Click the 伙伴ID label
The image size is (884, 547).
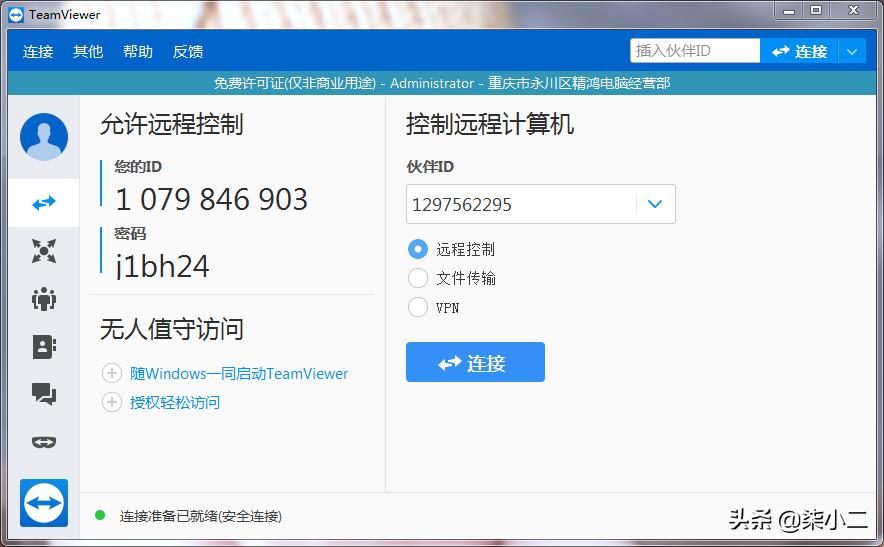pos(430,166)
